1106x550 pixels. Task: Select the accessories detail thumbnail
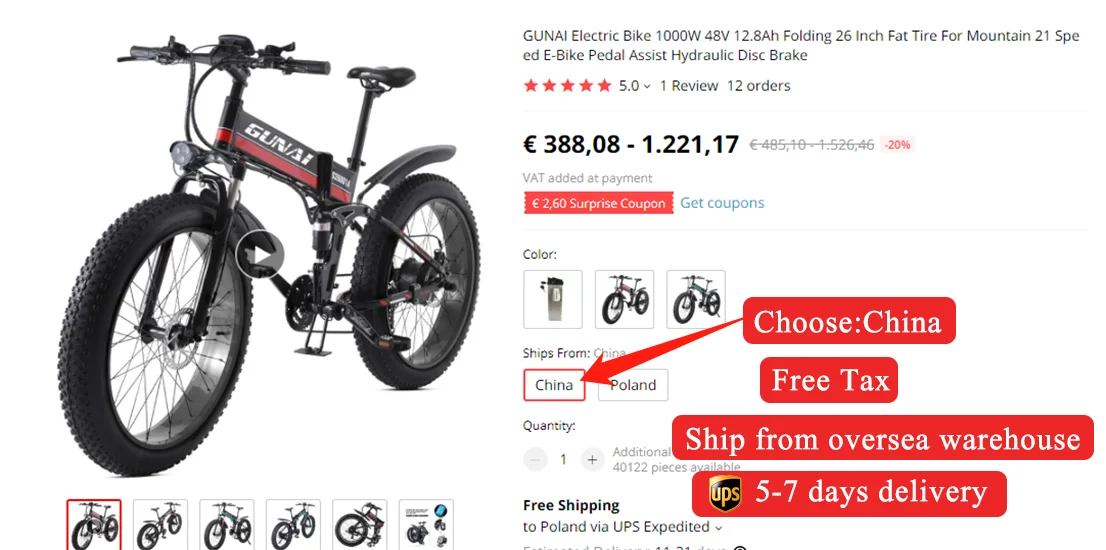(x=425, y=525)
